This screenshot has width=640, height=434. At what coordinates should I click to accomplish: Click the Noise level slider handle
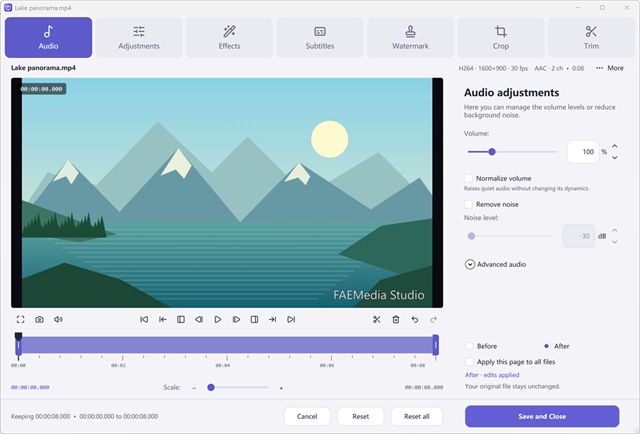(x=471, y=236)
